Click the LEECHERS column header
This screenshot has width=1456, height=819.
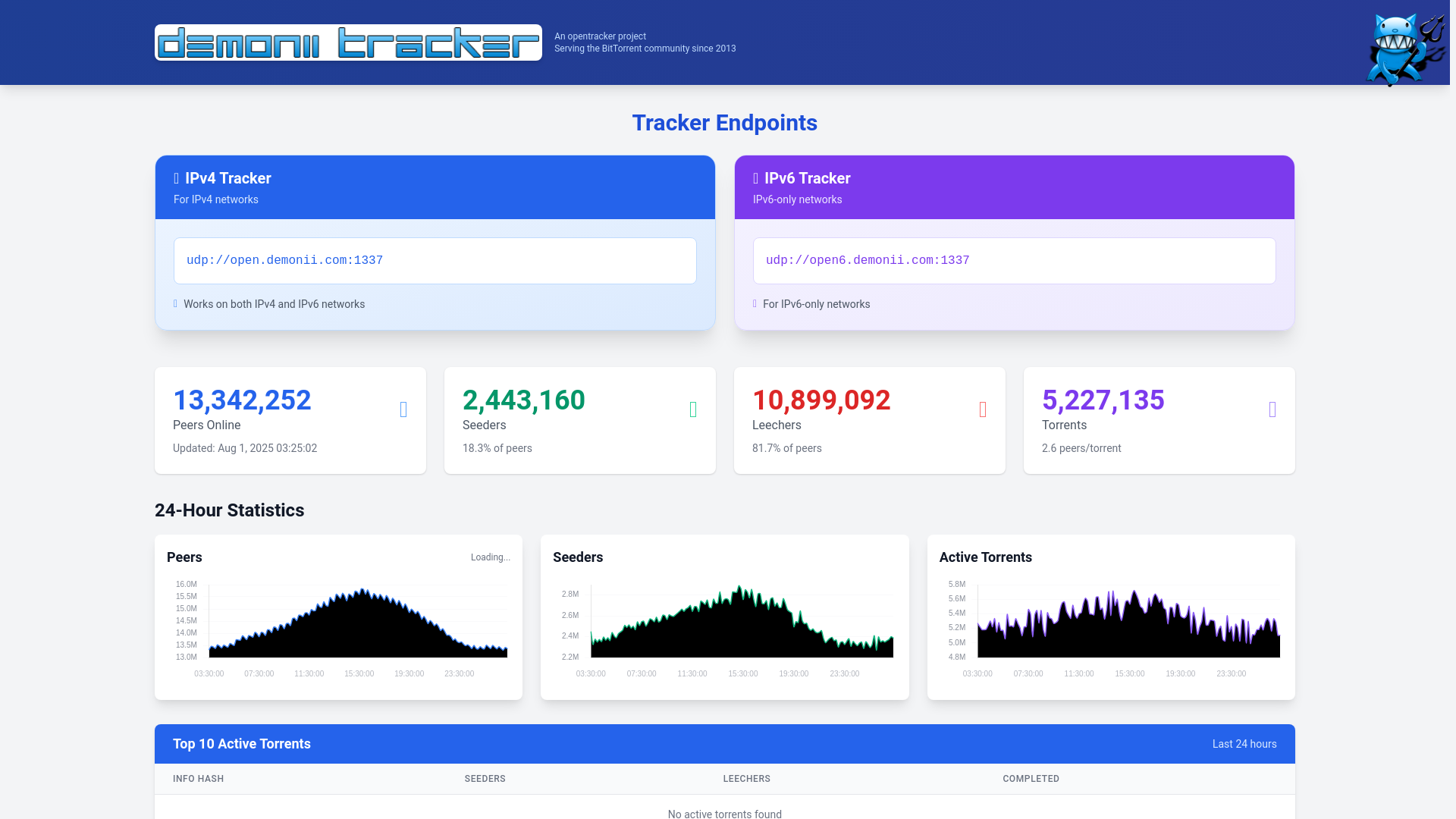[x=747, y=779]
